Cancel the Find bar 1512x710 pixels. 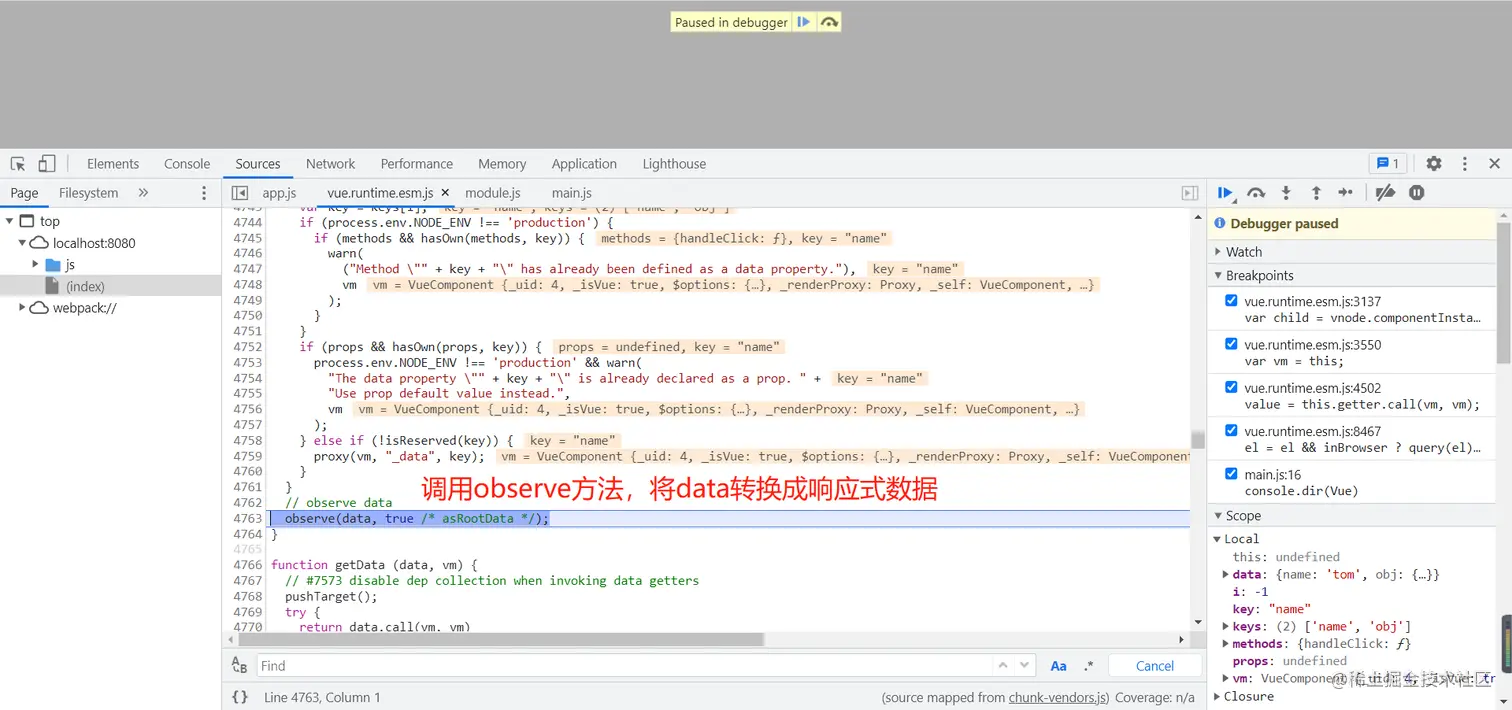point(1155,666)
